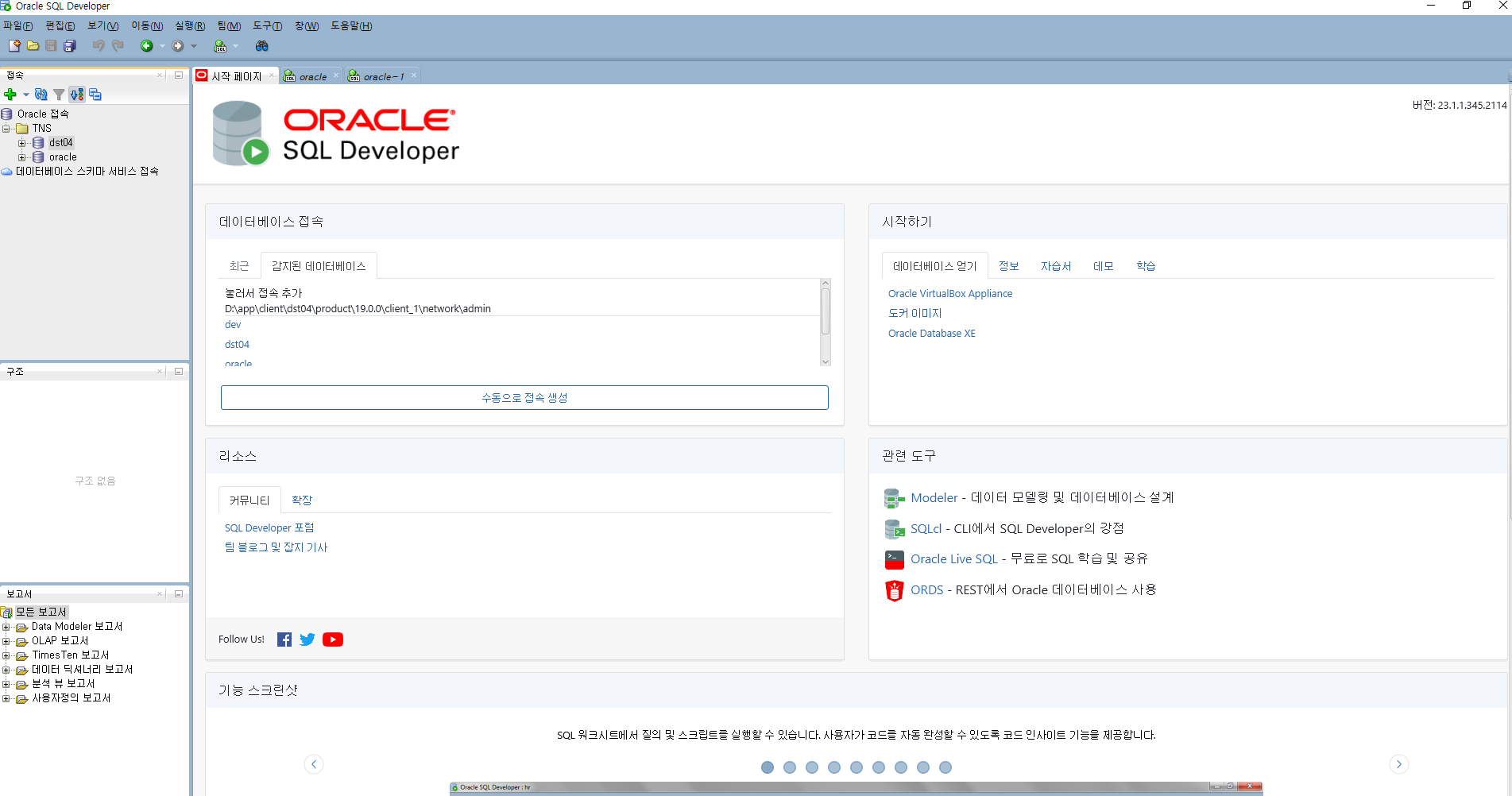Screen dimensions: 1512x796
Task: Minimize the 구조 panel
Action: tap(179, 371)
